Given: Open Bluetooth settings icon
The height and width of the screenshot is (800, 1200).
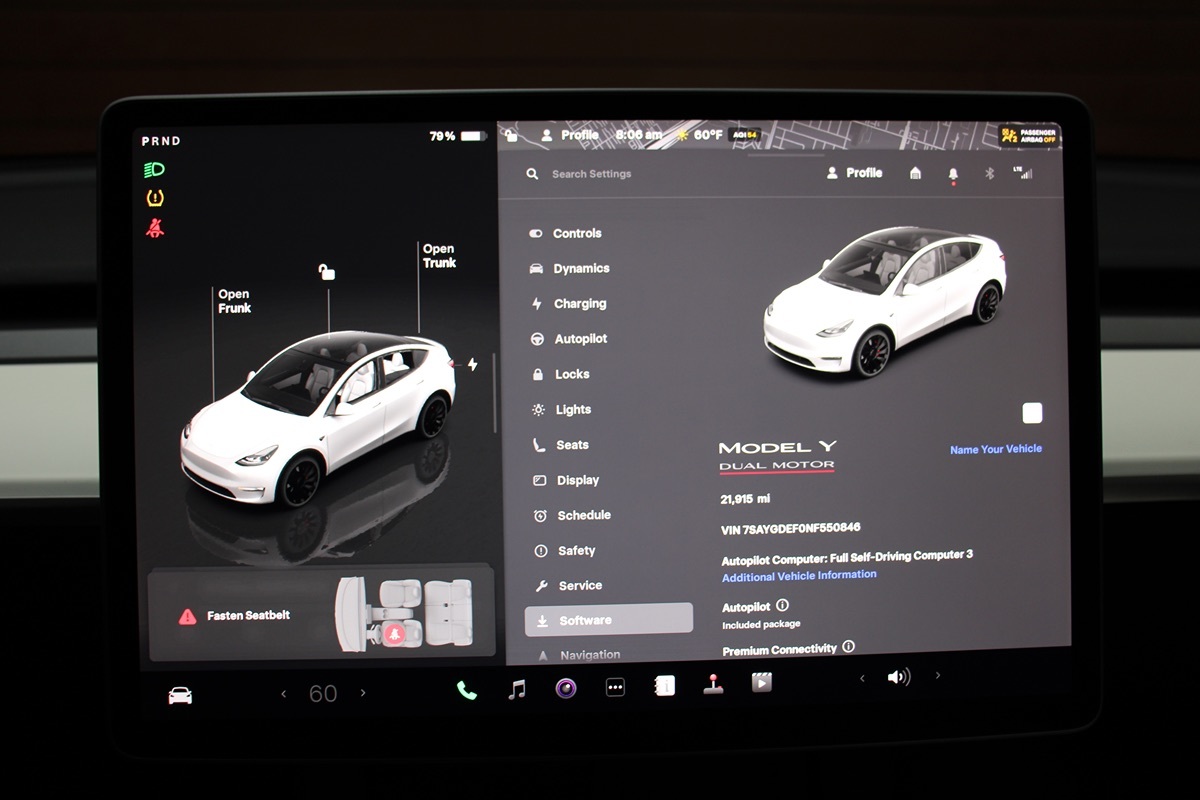Looking at the screenshot, I should click(989, 173).
